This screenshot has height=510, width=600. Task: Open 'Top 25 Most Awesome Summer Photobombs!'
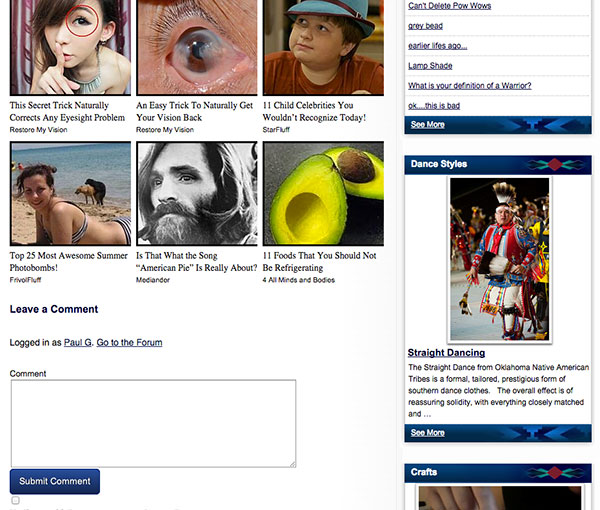click(x=68, y=262)
